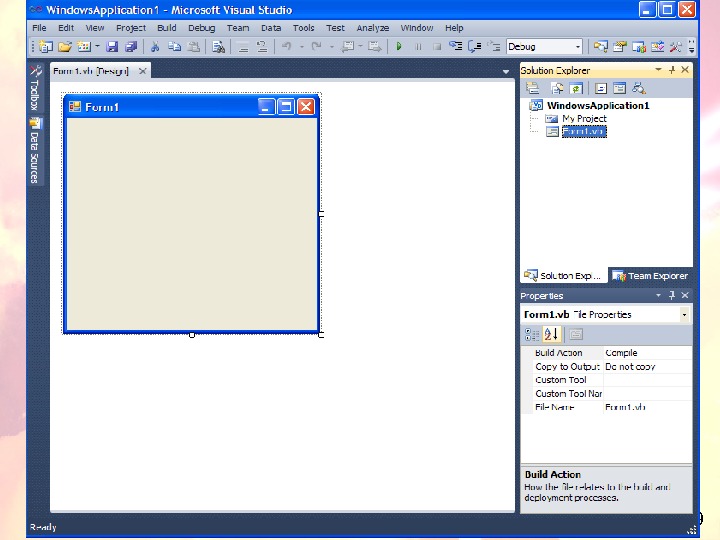Click the Undo arrow icon
The image size is (720, 540).
(287, 46)
